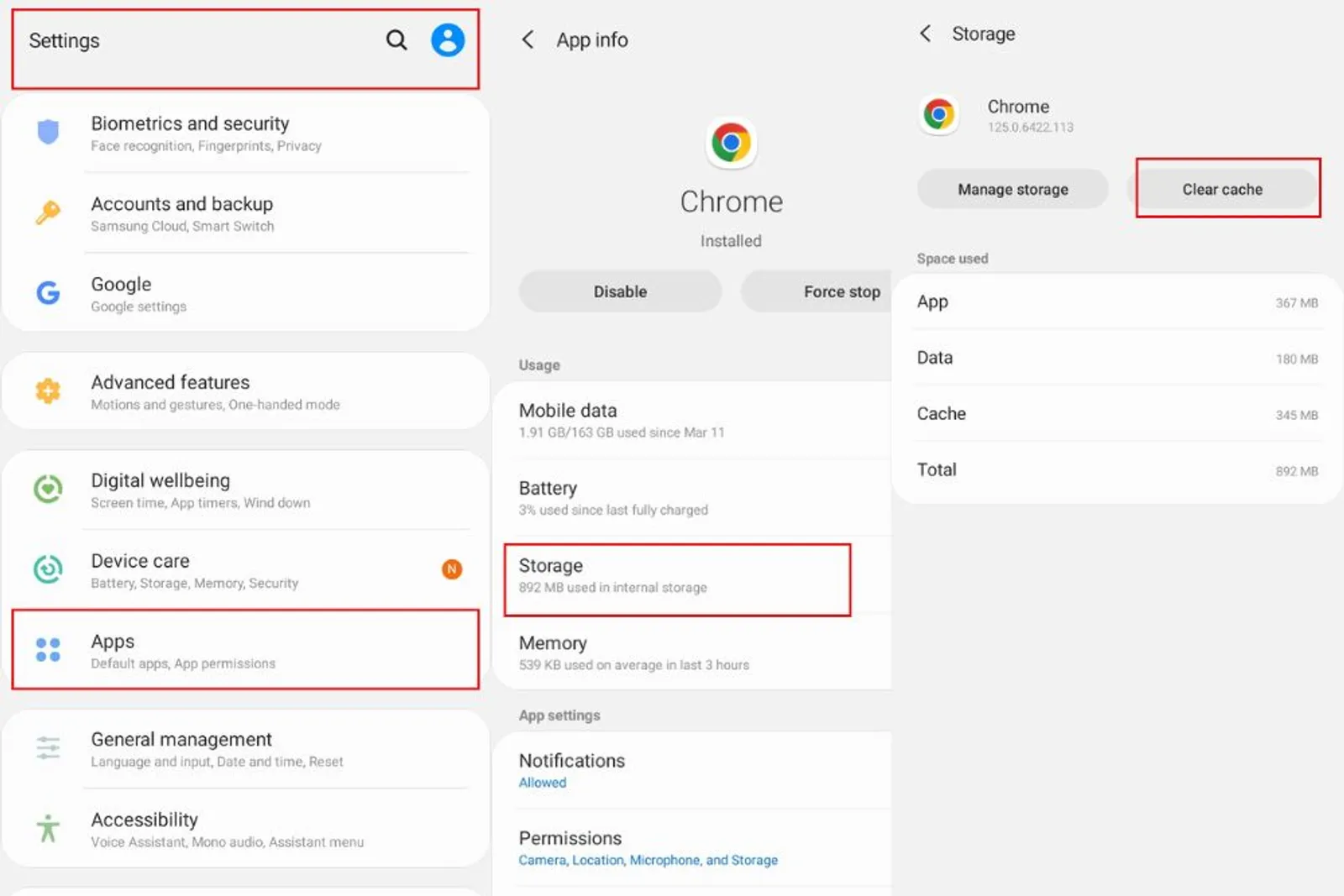This screenshot has height=896, width=1344.
Task: Tap the Apps four-dots icon
Action: point(48,649)
